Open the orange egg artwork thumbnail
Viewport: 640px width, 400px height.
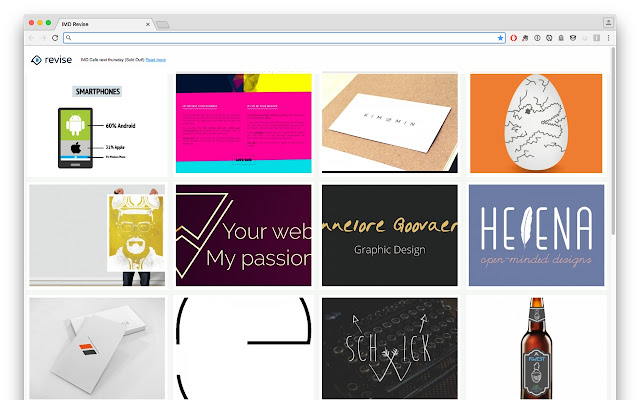tap(536, 123)
